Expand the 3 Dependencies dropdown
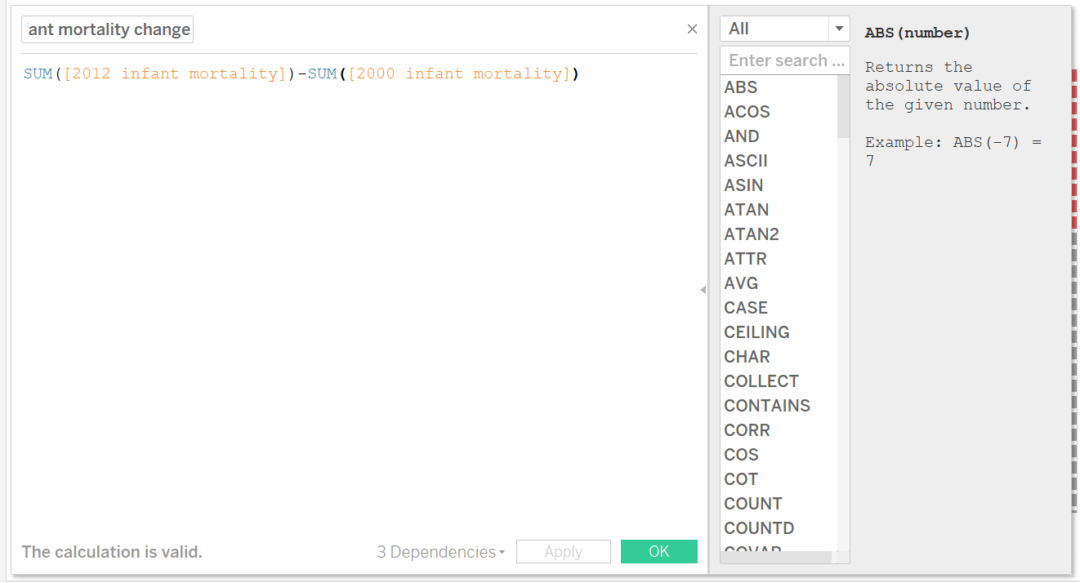This screenshot has height=583, width=1080. click(440, 552)
